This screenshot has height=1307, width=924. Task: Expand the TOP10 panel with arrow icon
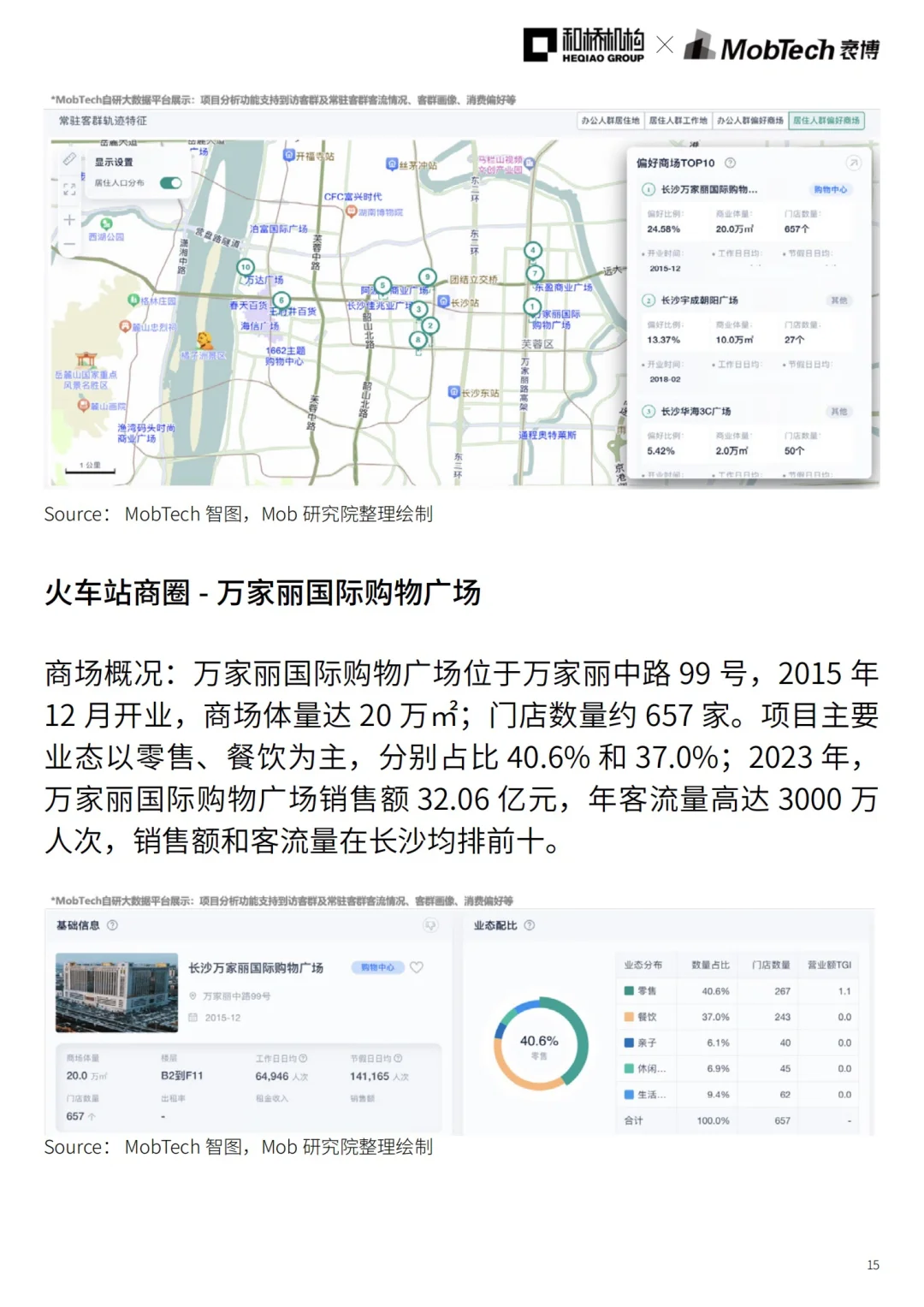click(853, 163)
